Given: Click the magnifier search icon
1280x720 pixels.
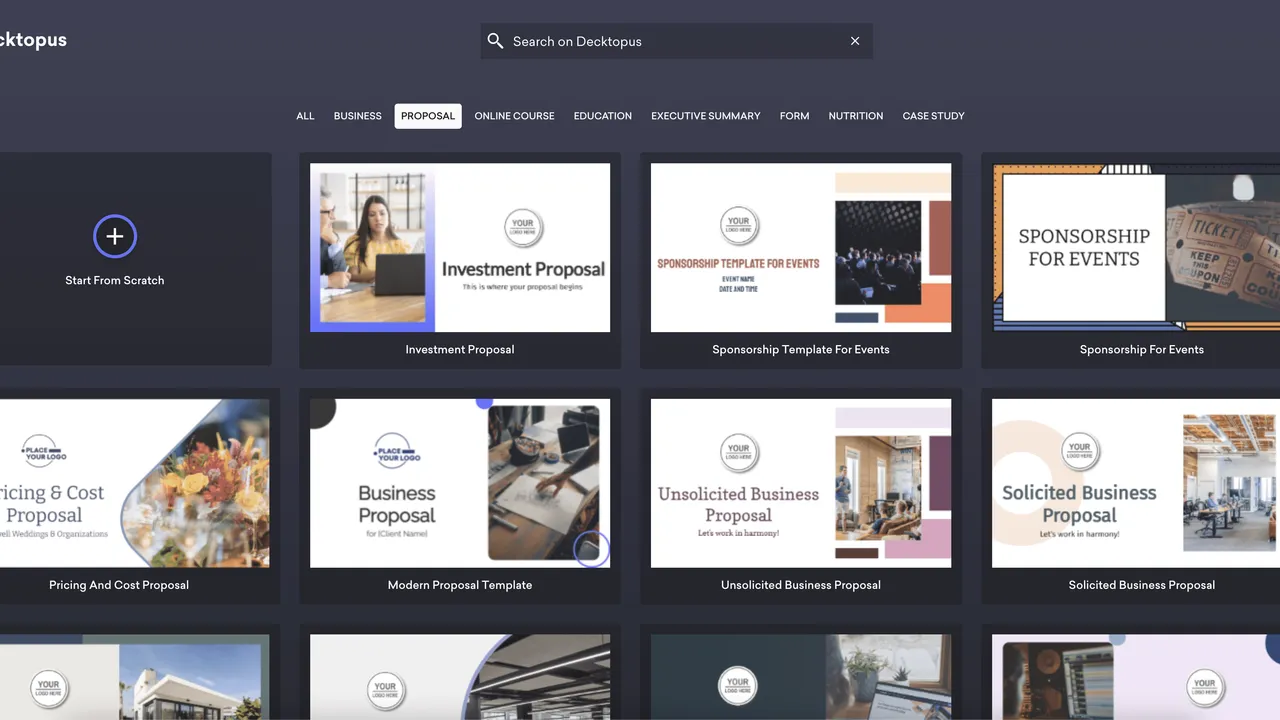Looking at the screenshot, I should (x=495, y=41).
